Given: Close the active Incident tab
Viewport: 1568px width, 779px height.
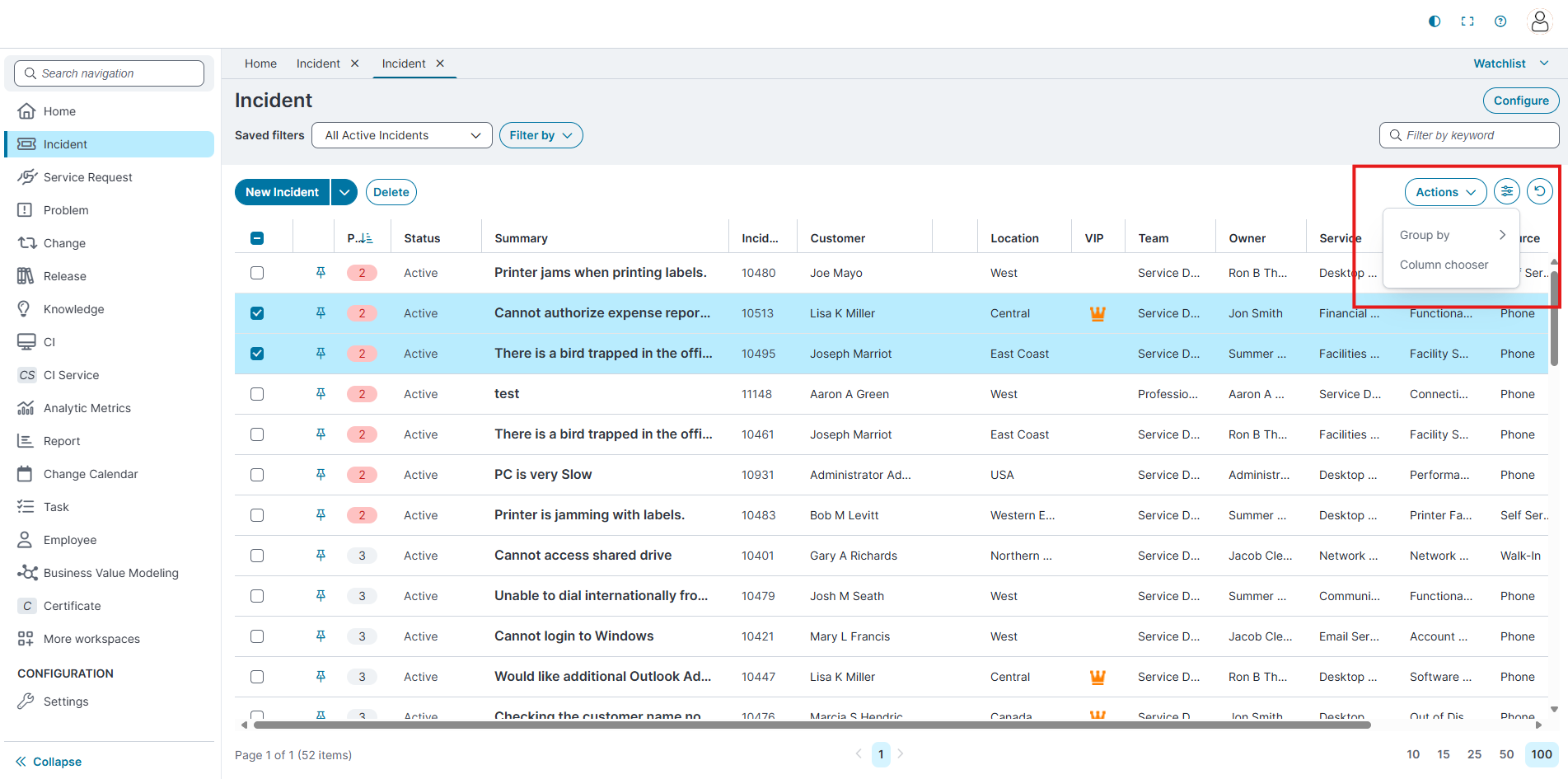Looking at the screenshot, I should point(440,63).
